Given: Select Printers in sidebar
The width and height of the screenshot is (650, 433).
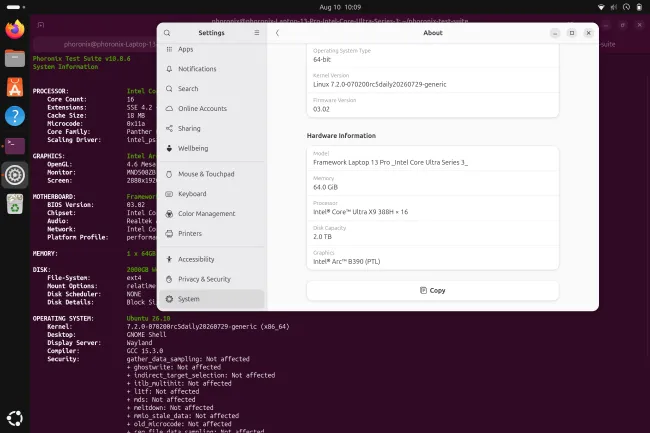Looking at the screenshot, I should coord(212,234).
